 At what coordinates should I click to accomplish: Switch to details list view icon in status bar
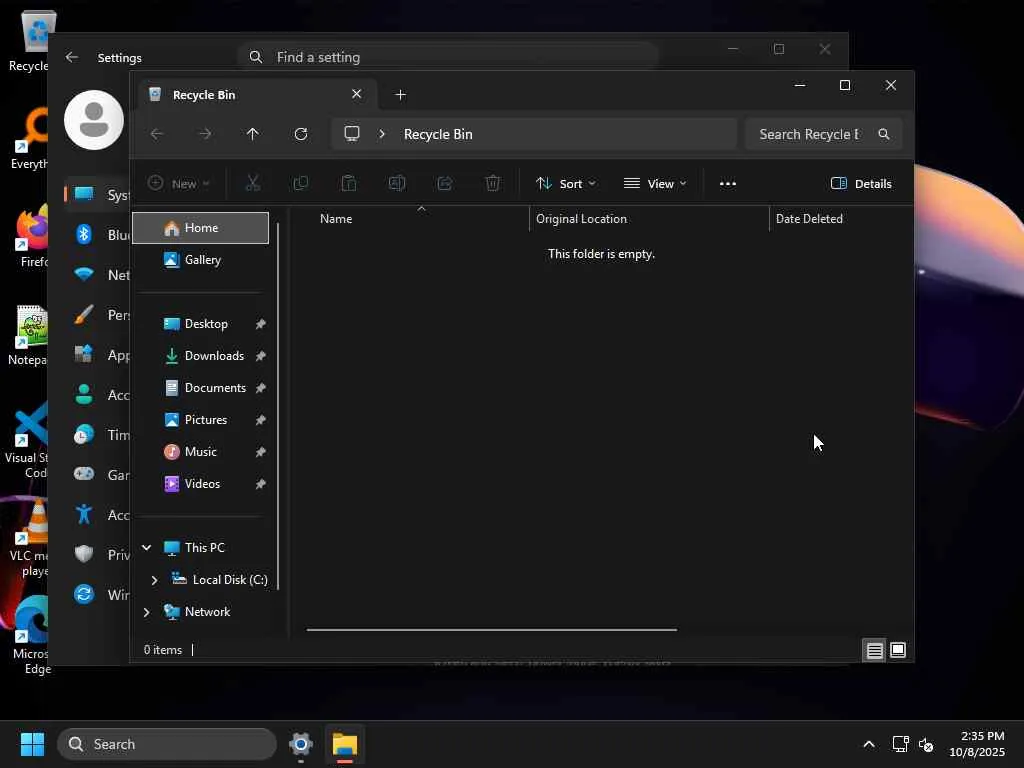pos(874,650)
